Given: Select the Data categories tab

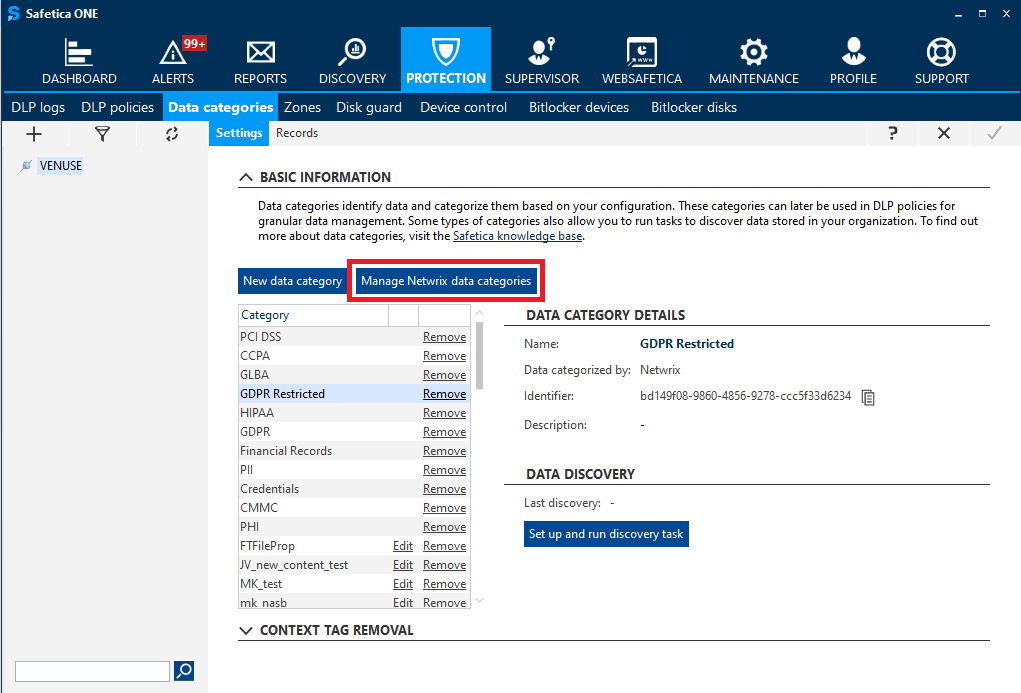Looking at the screenshot, I should [221, 107].
